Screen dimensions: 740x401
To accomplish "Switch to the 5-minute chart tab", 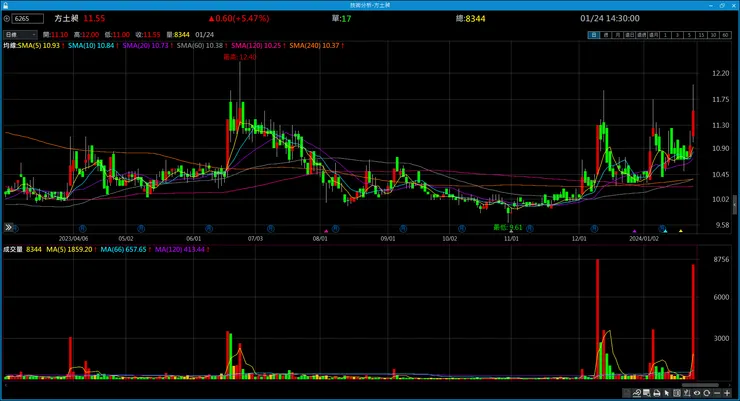I will point(689,35).
